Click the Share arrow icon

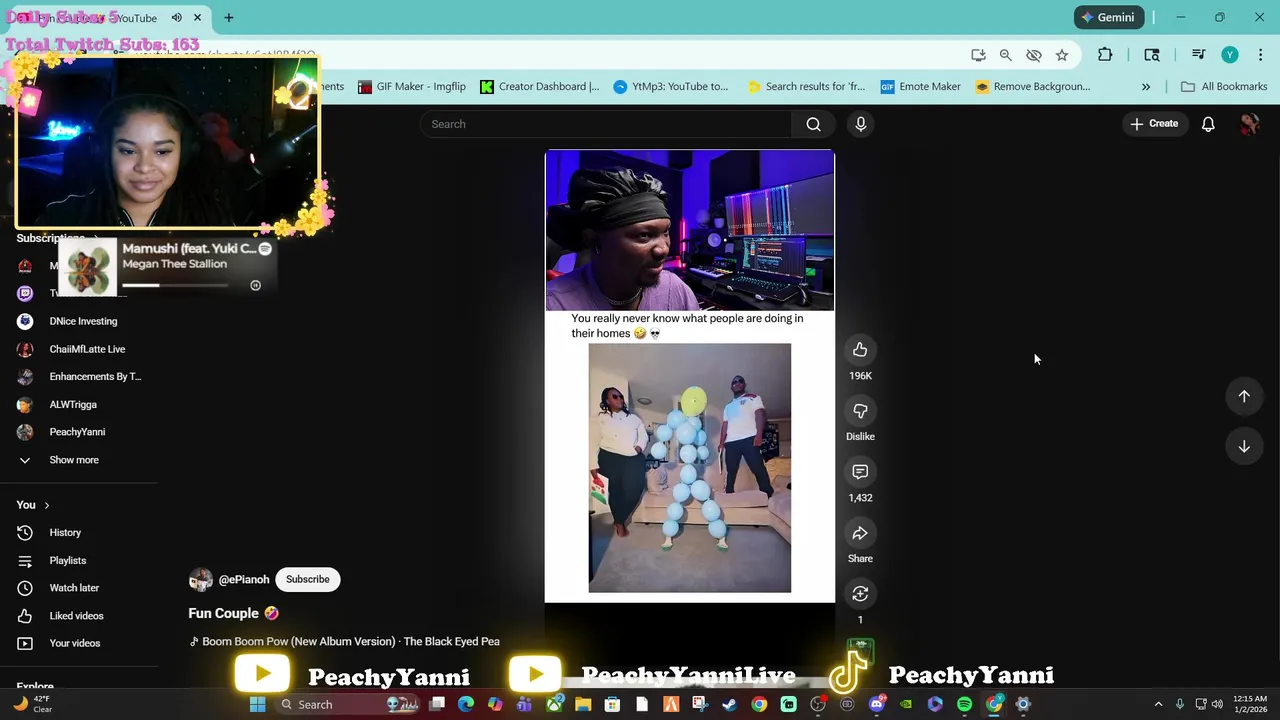[860, 533]
